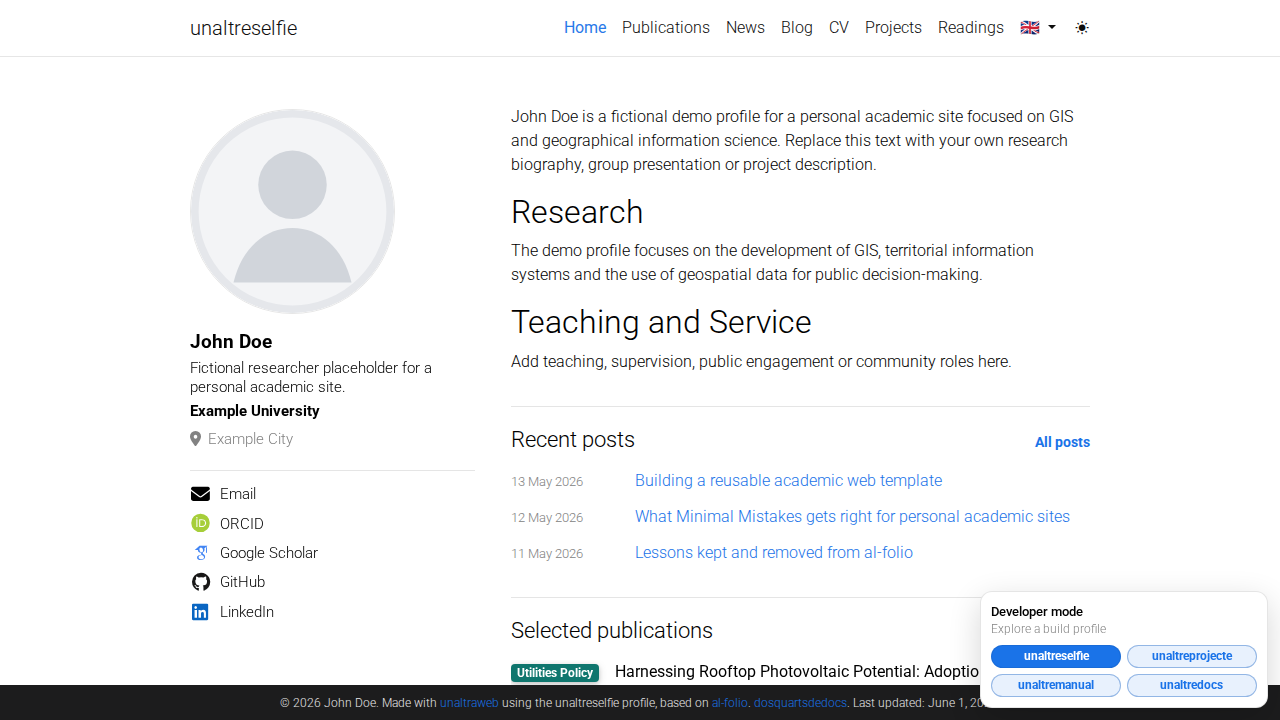The image size is (1280, 720).
Task: Open the News nav item
Action: (x=745, y=28)
